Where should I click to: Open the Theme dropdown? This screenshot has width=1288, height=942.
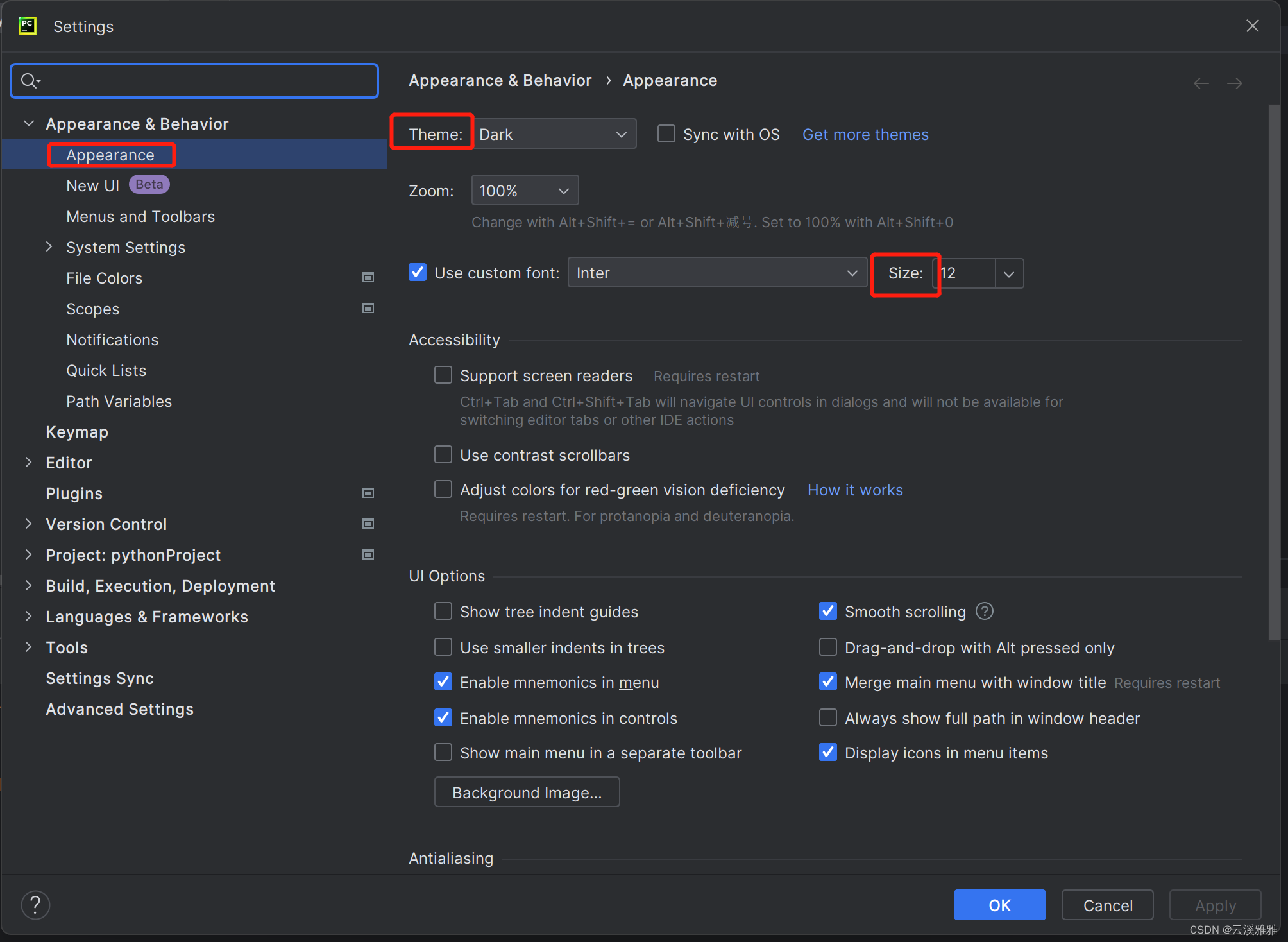click(554, 133)
